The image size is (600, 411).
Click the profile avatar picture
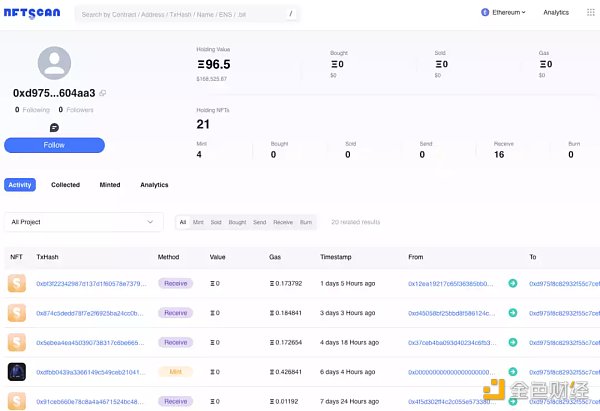point(54,62)
